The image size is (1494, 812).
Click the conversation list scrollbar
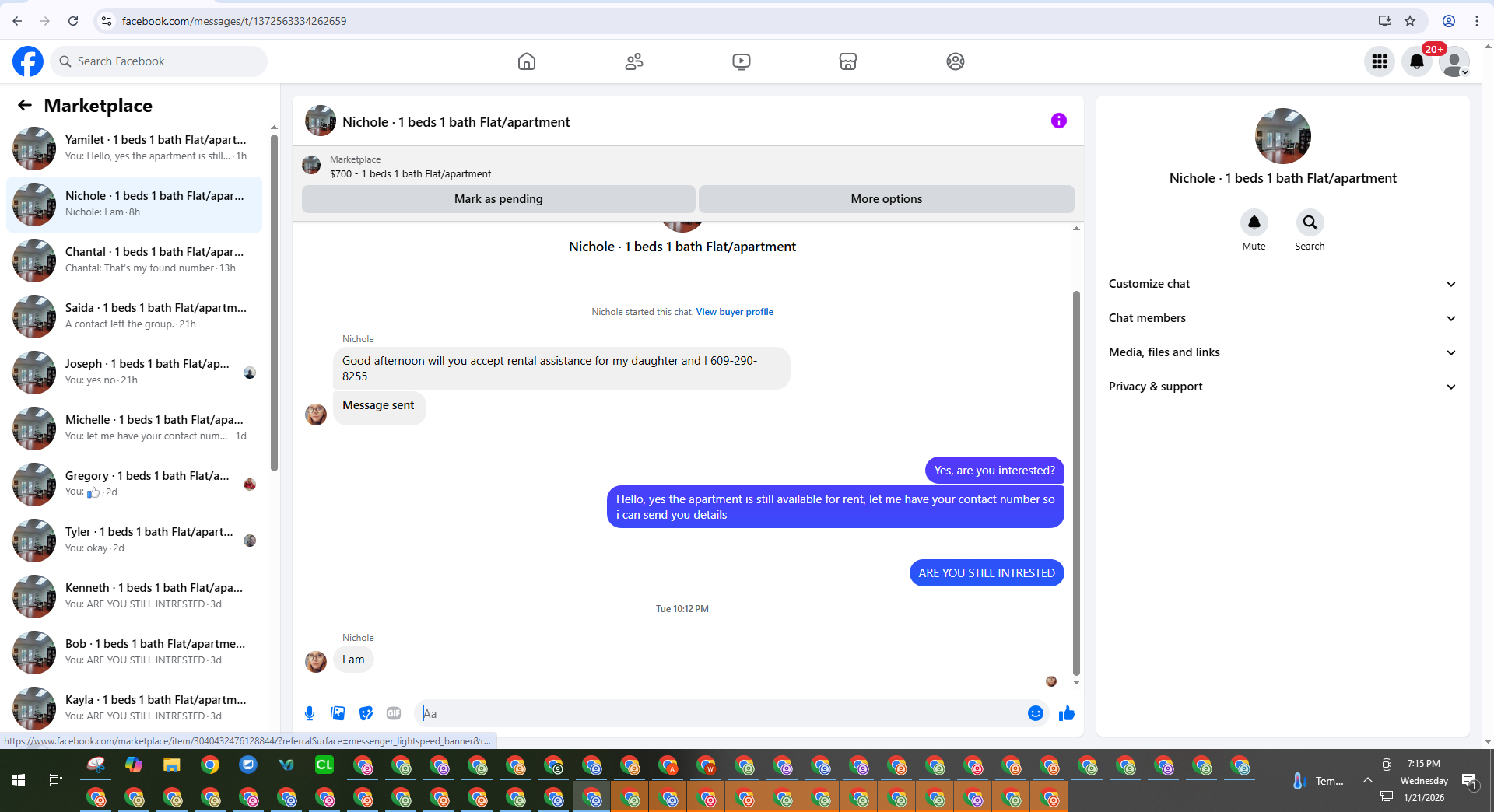274,303
